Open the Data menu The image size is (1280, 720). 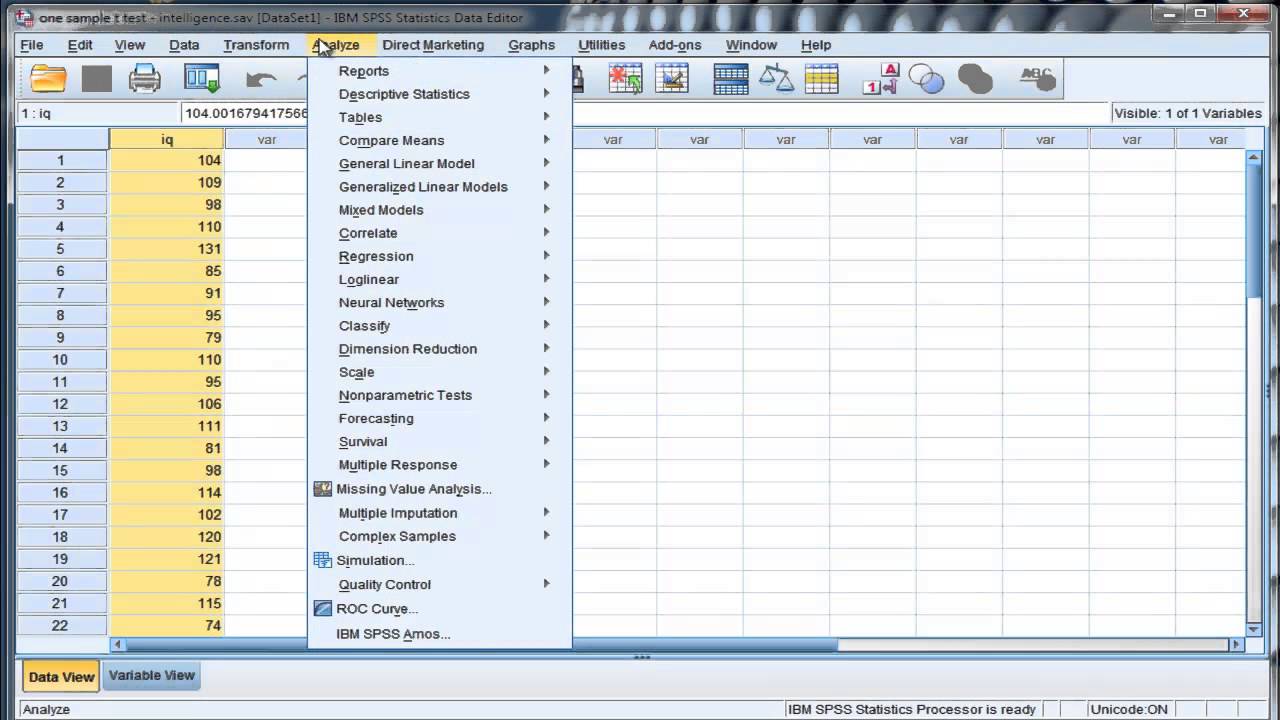(x=184, y=45)
